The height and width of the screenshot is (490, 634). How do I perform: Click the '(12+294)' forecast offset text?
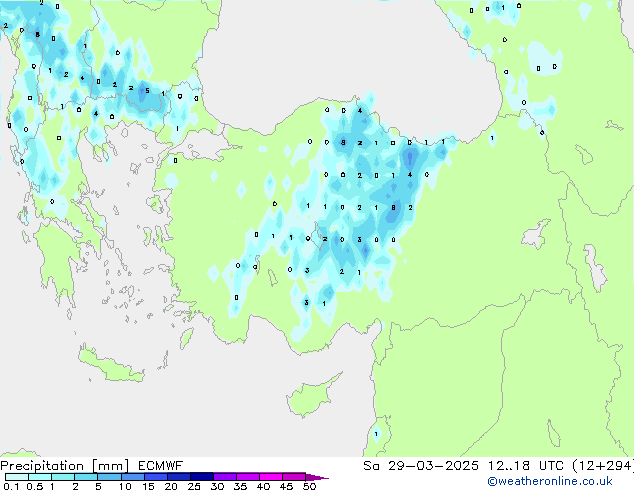click(x=603, y=466)
